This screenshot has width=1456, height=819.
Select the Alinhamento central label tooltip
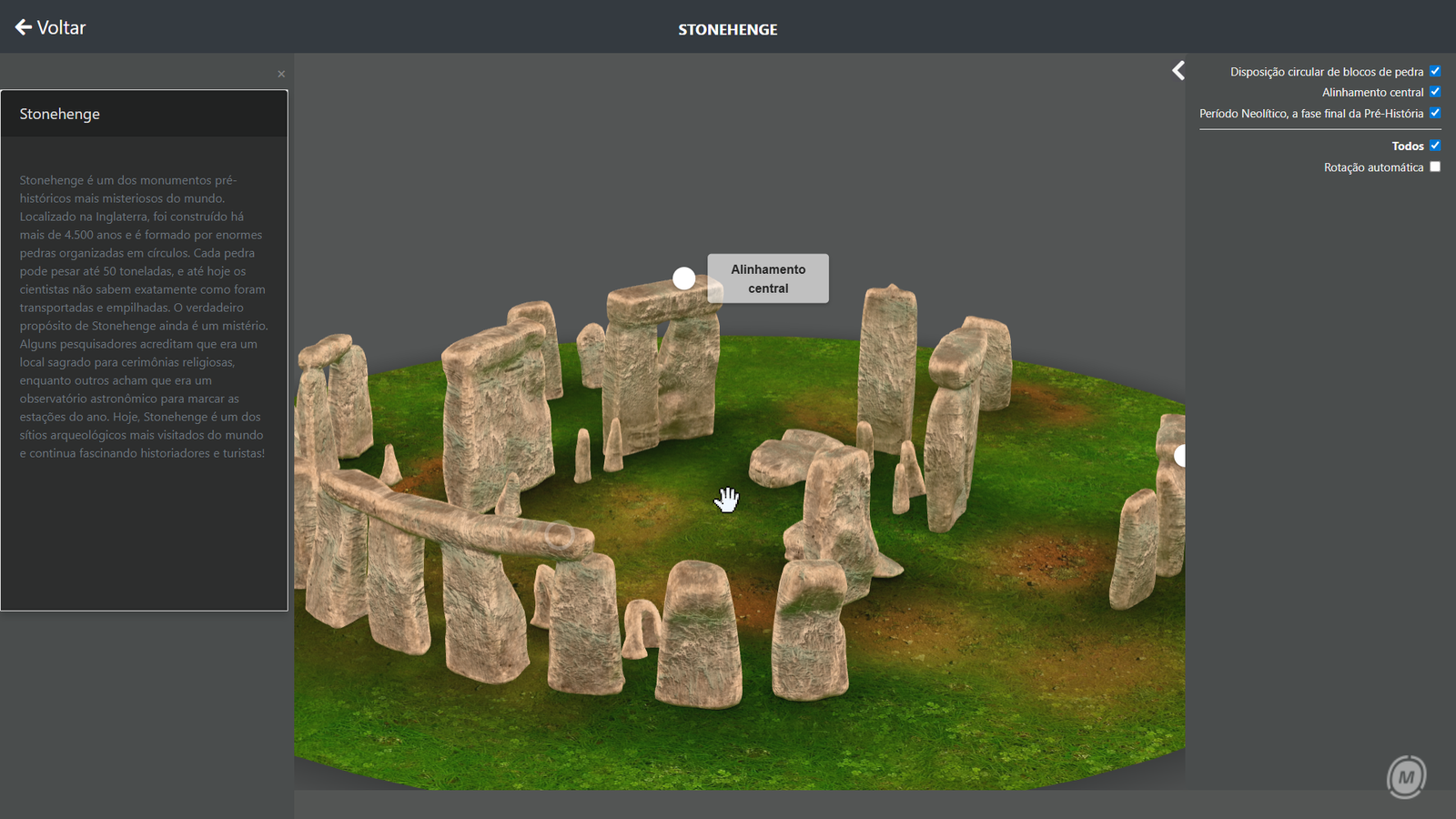[x=767, y=278]
